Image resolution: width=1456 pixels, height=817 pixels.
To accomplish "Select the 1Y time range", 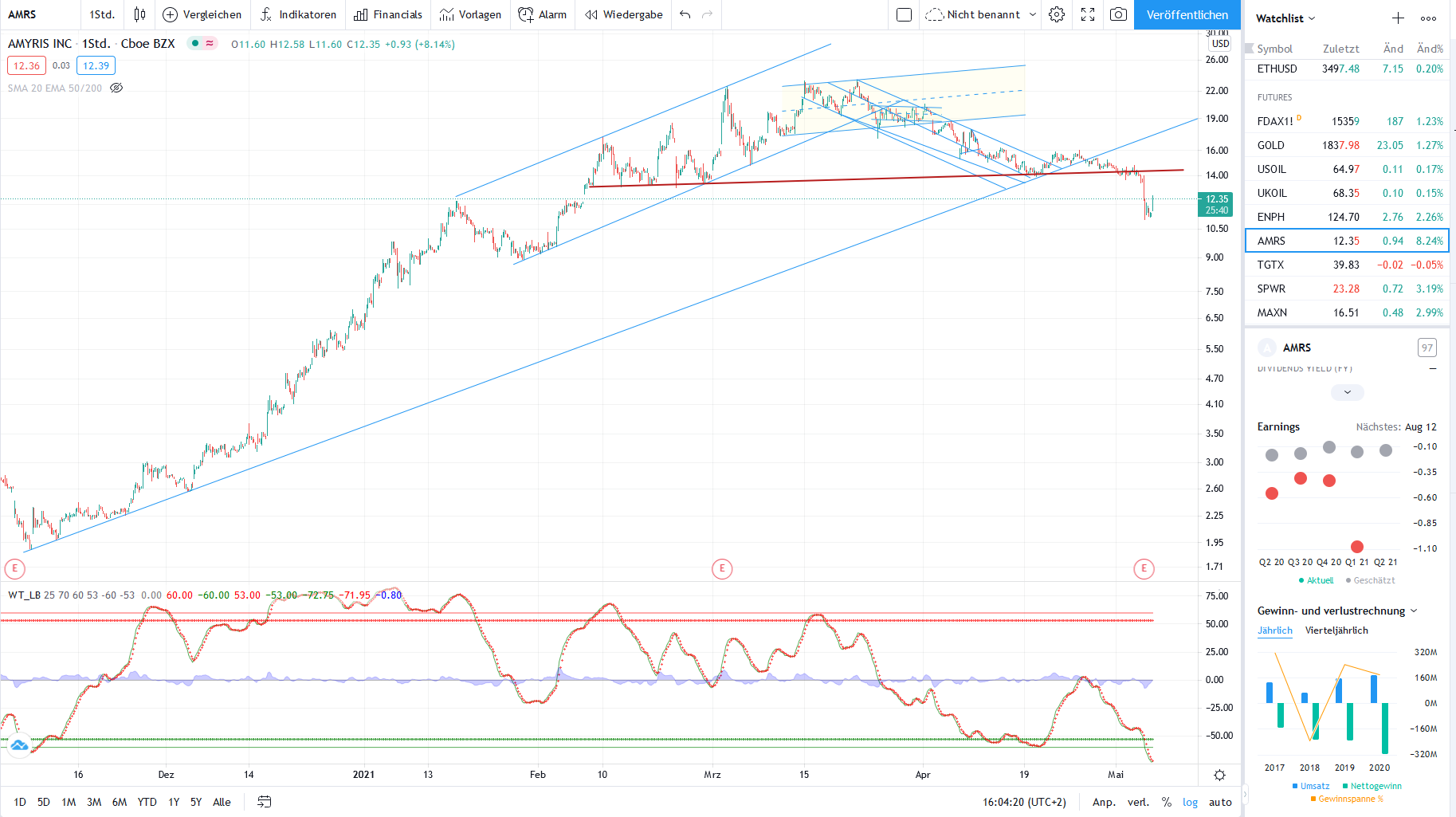I will coord(174,802).
